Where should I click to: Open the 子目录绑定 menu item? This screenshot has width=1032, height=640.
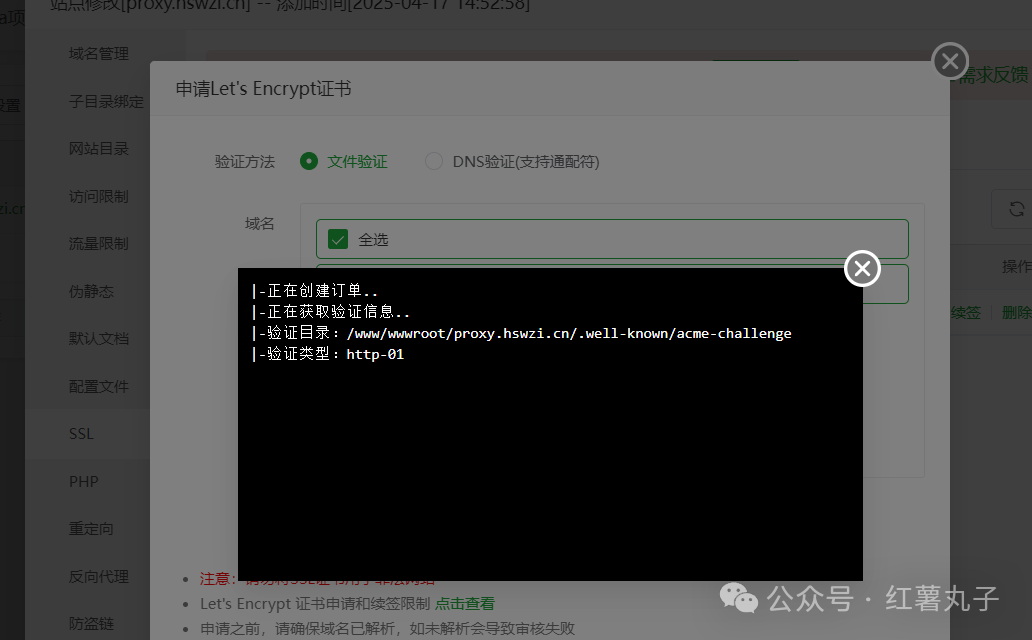click(106, 101)
